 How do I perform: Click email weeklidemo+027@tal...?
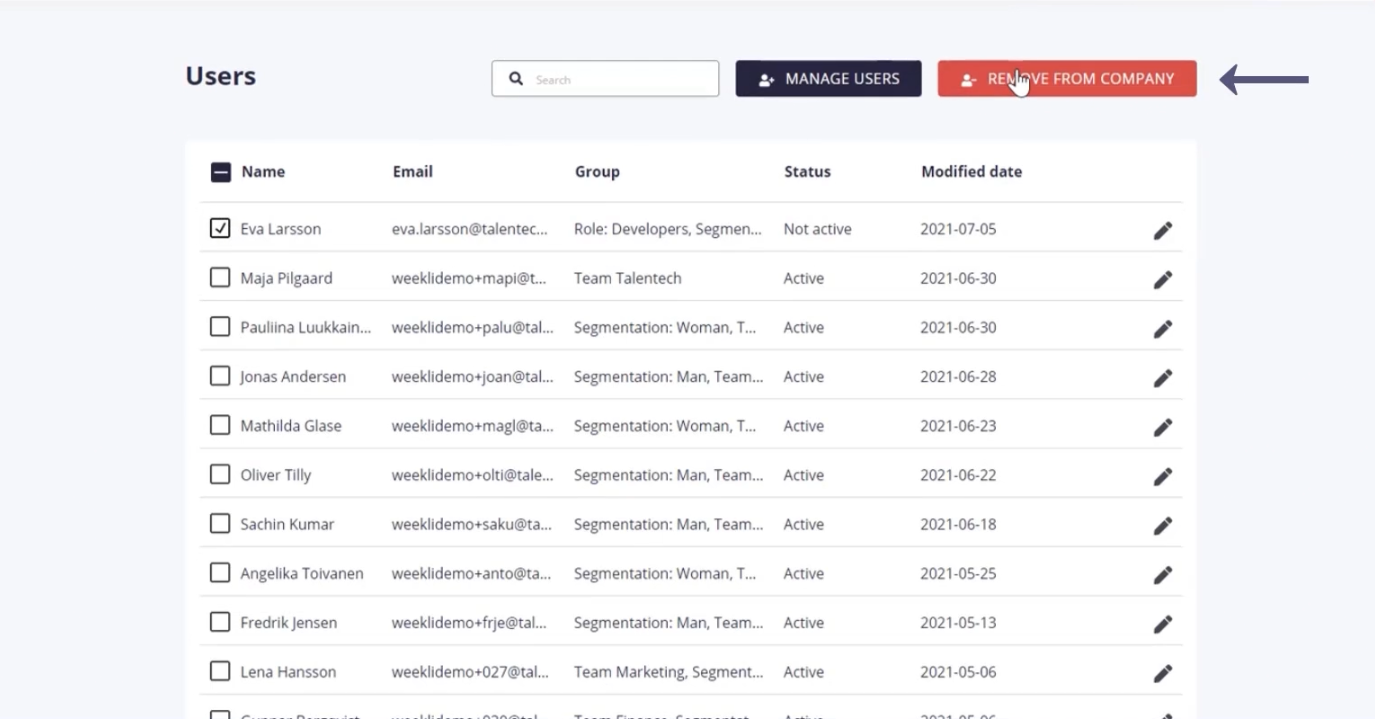470,672
